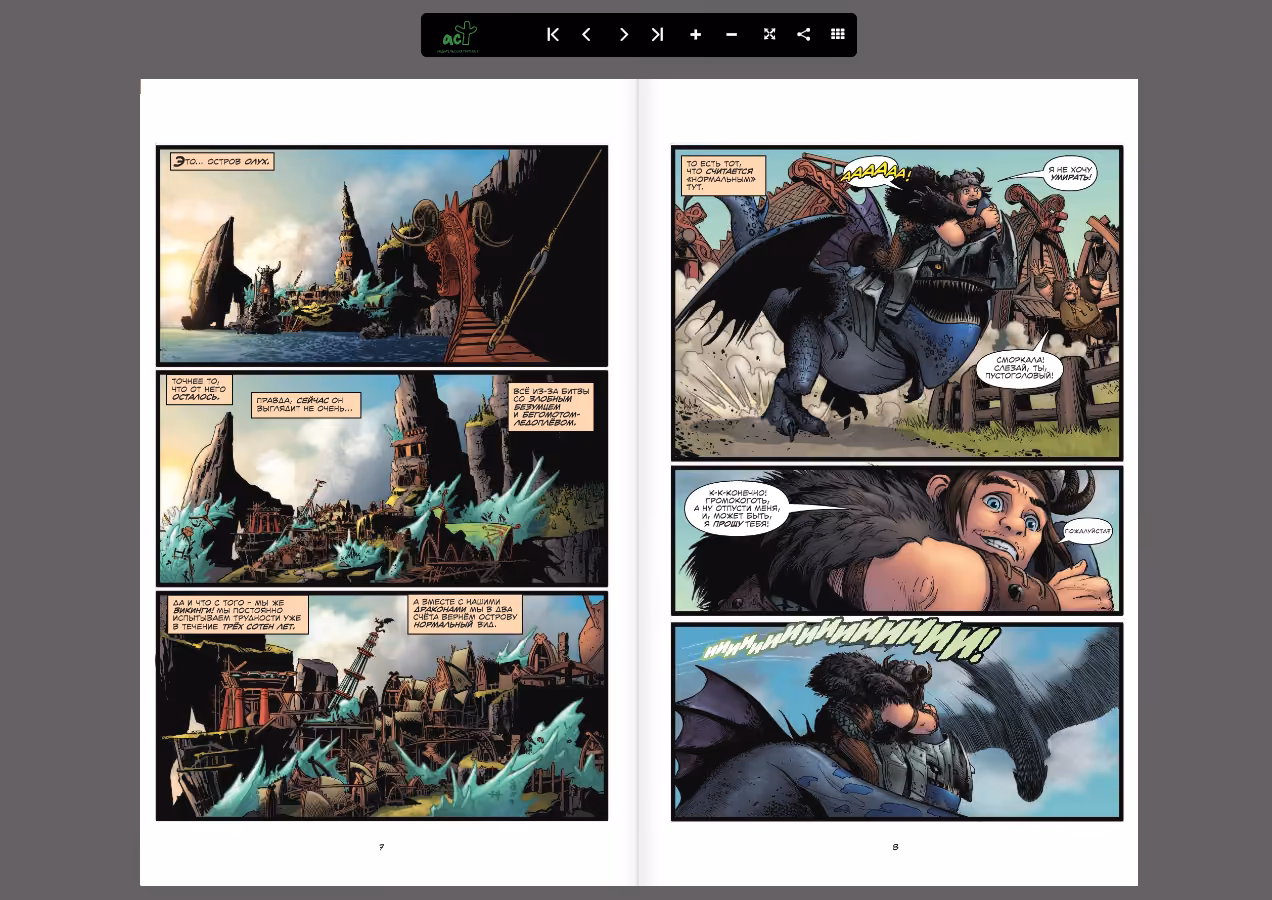Zoom in with the plus icon
Viewport: 1272px width, 900px height.
(695, 34)
